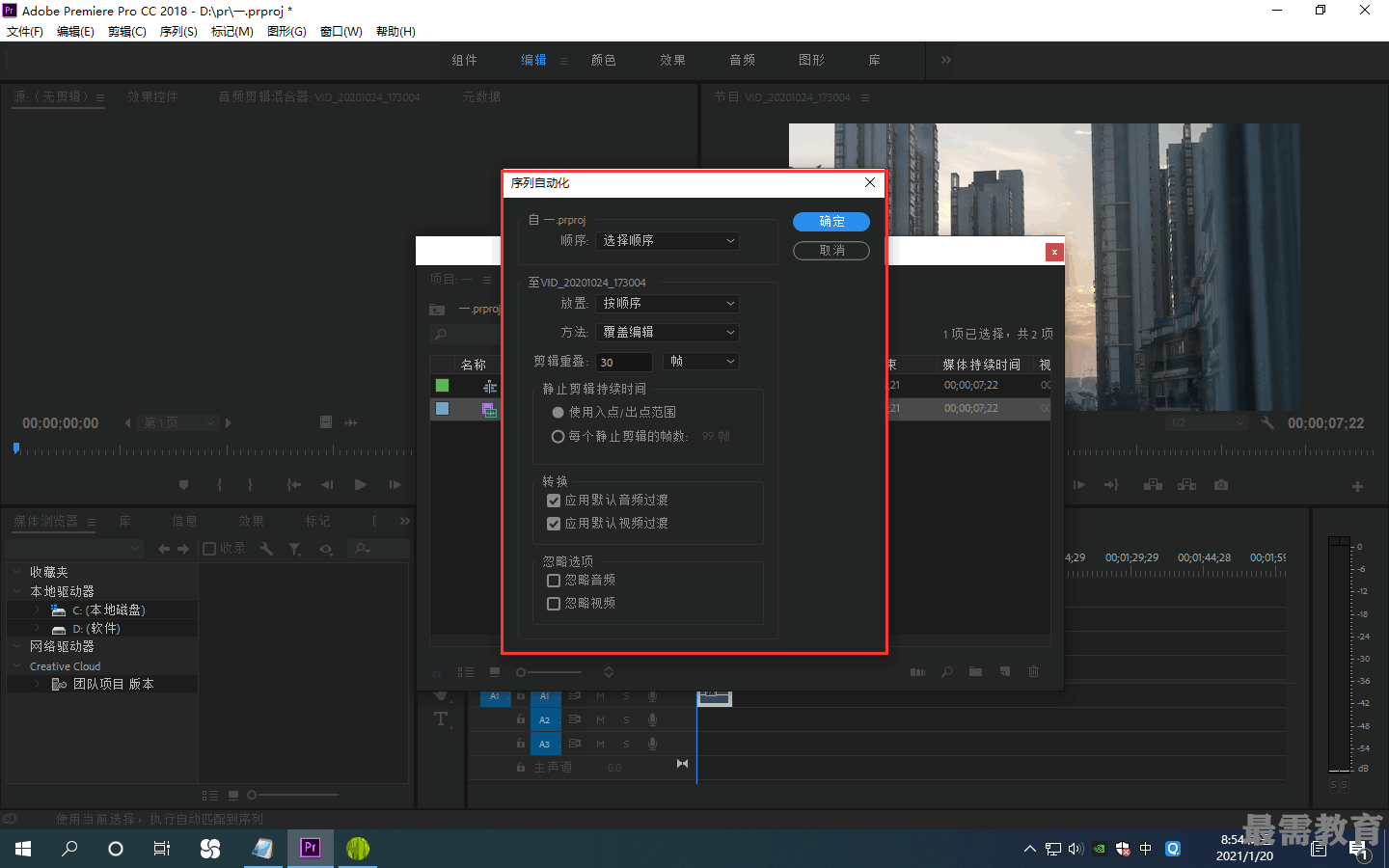Open the ordering dropdown showing 选择顺序
This screenshot has height=868, width=1389.
tap(667, 240)
